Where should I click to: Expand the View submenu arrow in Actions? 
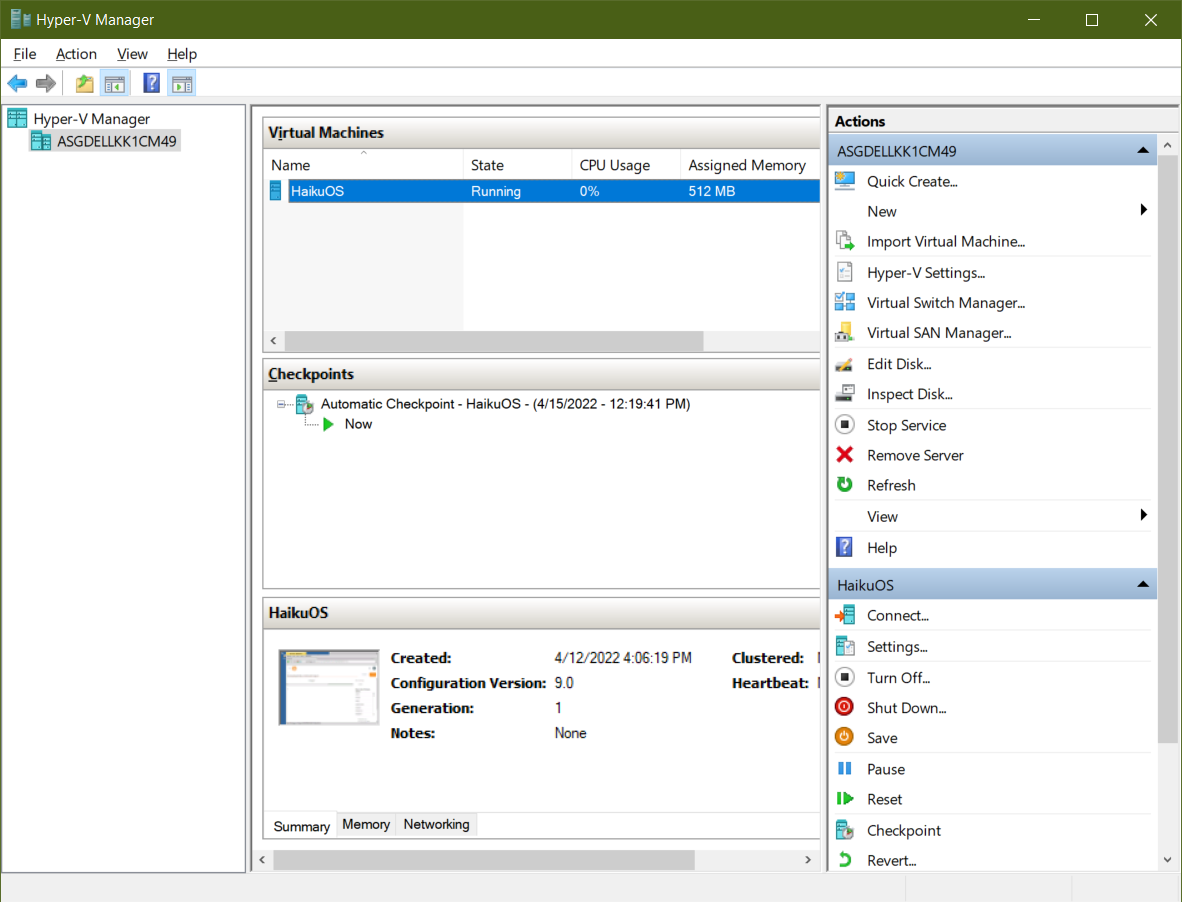(1144, 515)
